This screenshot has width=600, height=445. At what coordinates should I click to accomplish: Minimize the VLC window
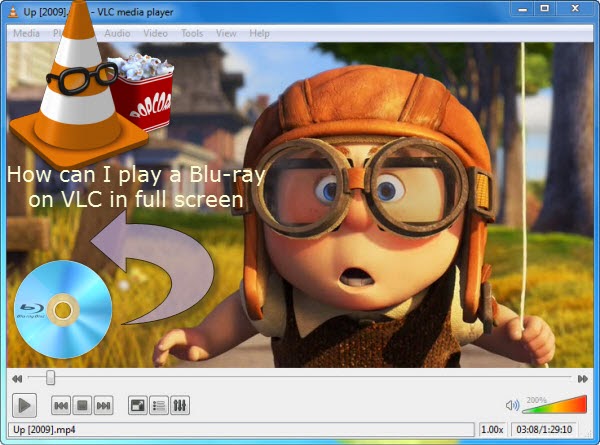click(523, 9)
